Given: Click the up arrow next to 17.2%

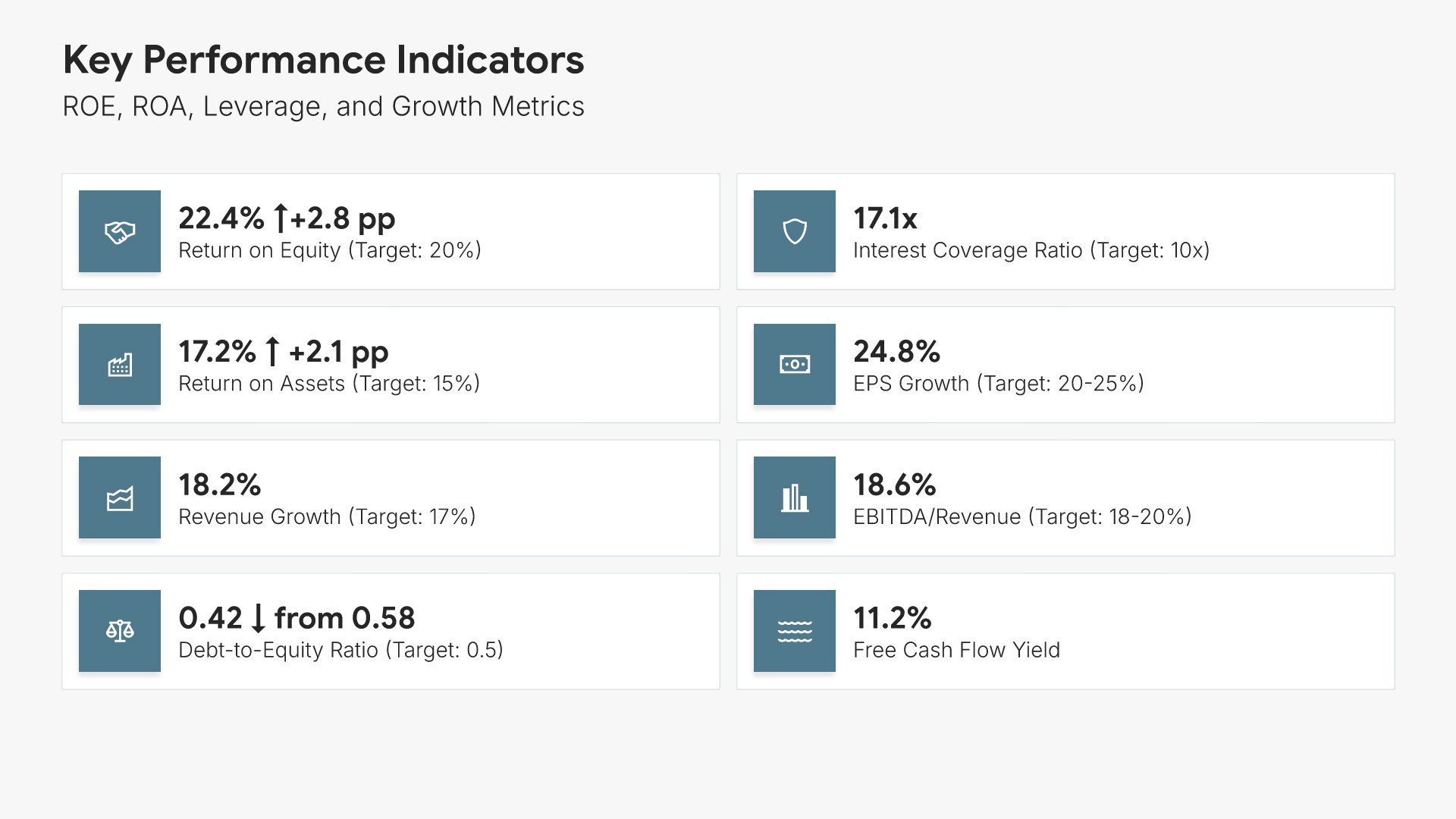Looking at the screenshot, I should pos(273,352).
